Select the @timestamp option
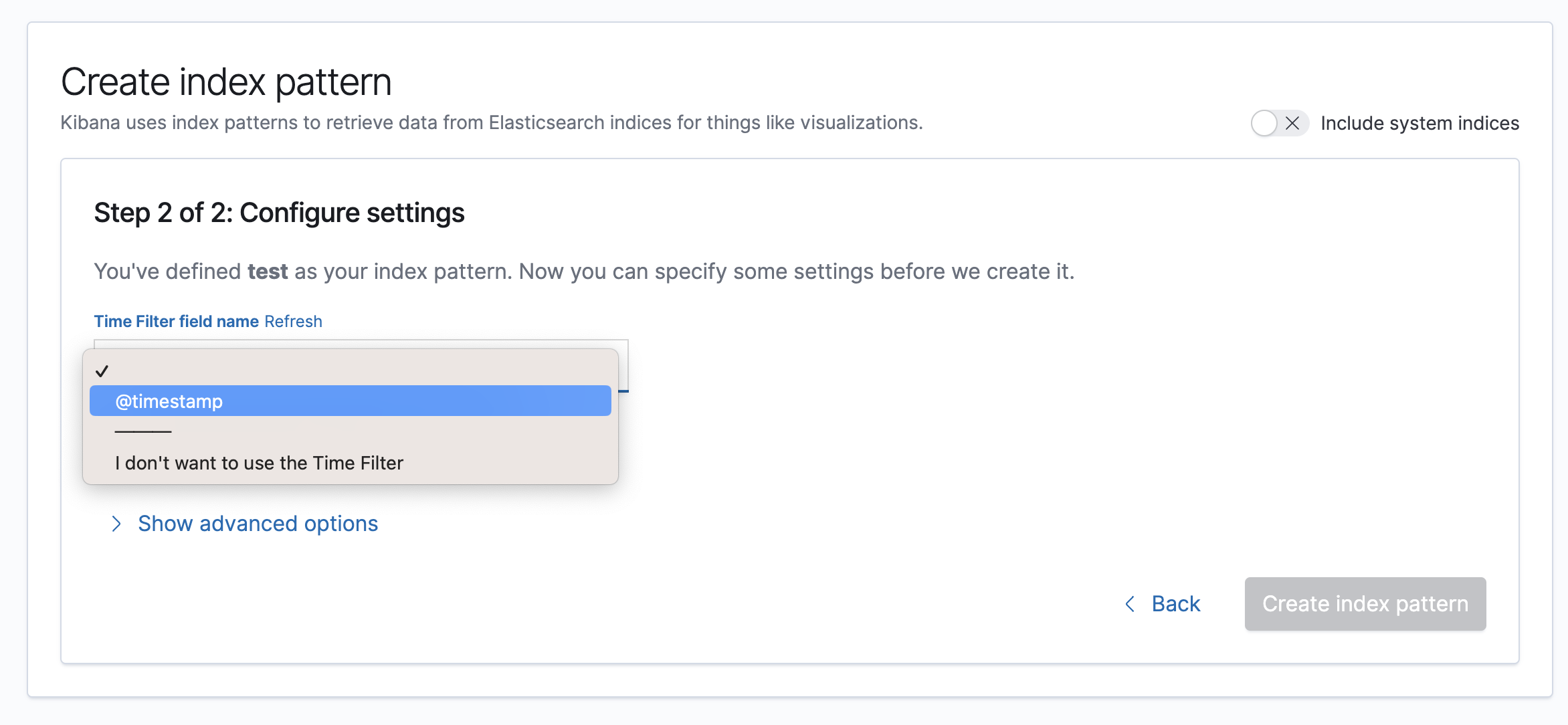Viewport: 1568px width, 725px height. [x=350, y=401]
